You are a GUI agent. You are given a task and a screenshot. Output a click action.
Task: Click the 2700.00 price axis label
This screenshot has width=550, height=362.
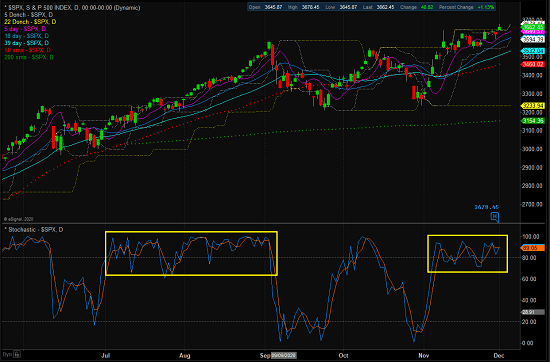pyautogui.click(x=532, y=205)
